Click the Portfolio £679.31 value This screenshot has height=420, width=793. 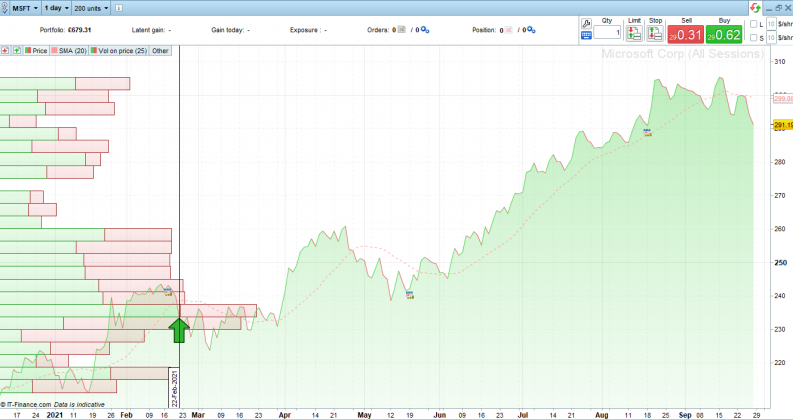(79, 30)
